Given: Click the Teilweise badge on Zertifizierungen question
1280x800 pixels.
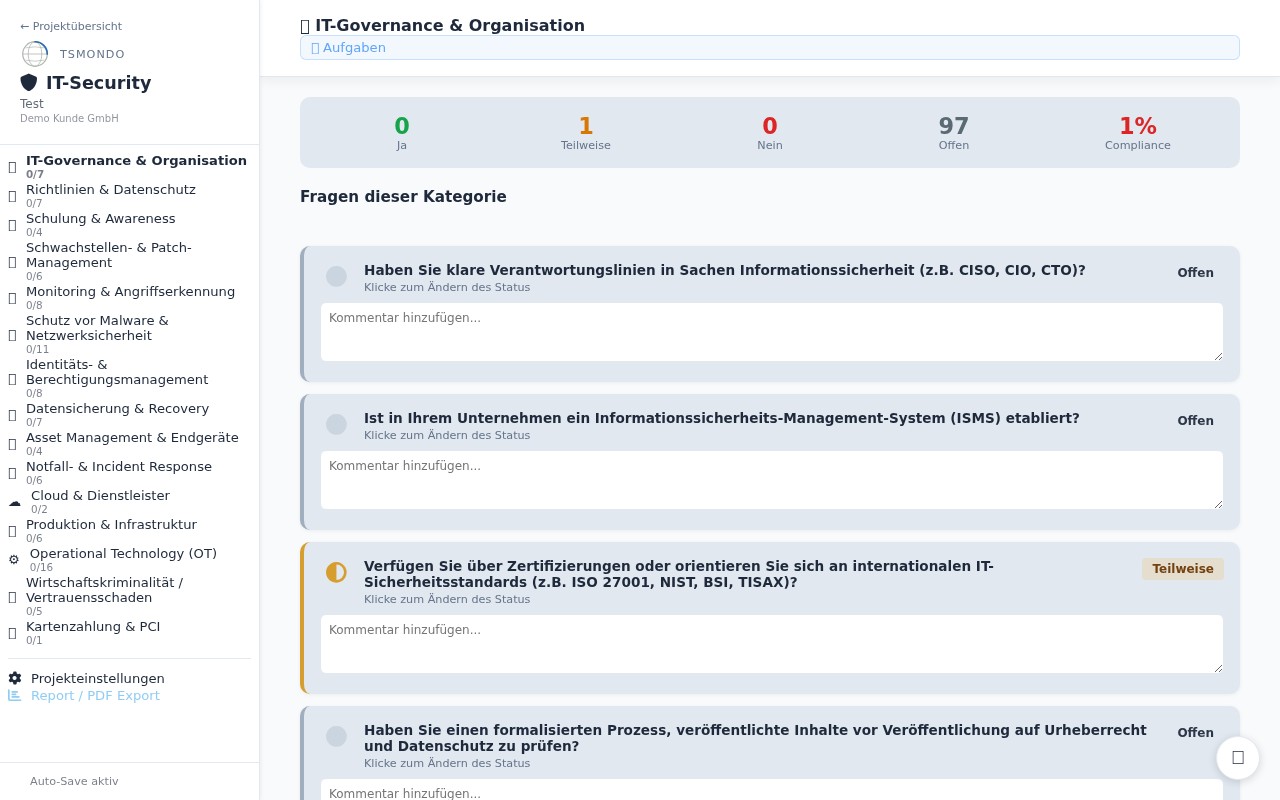Looking at the screenshot, I should tap(1183, 569).
